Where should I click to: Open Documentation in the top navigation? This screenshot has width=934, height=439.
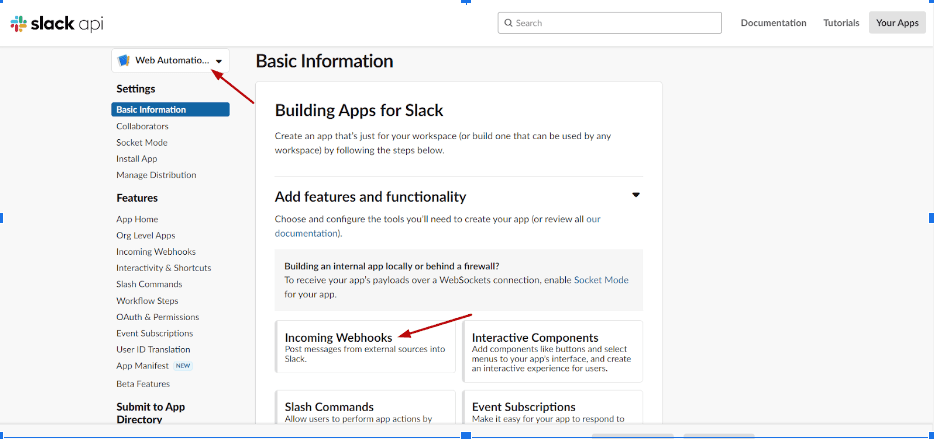point(773,23)
